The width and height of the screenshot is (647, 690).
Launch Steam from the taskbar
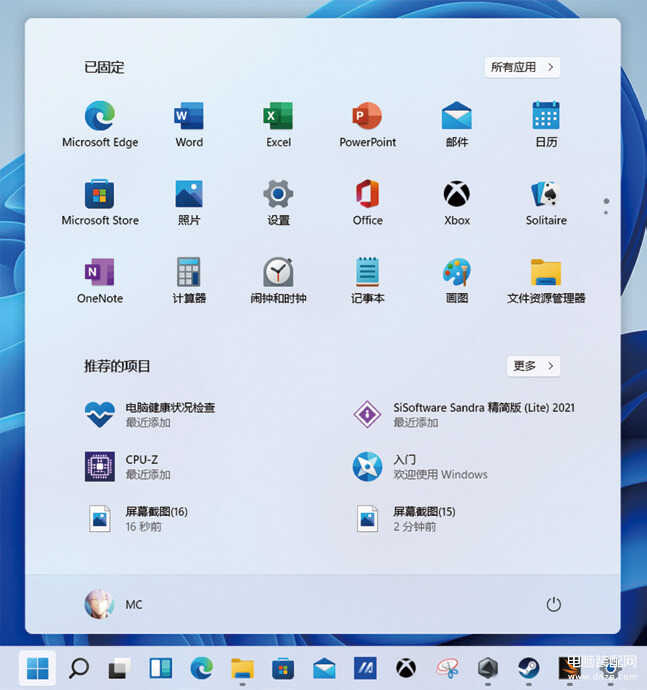tap(529, 668)
